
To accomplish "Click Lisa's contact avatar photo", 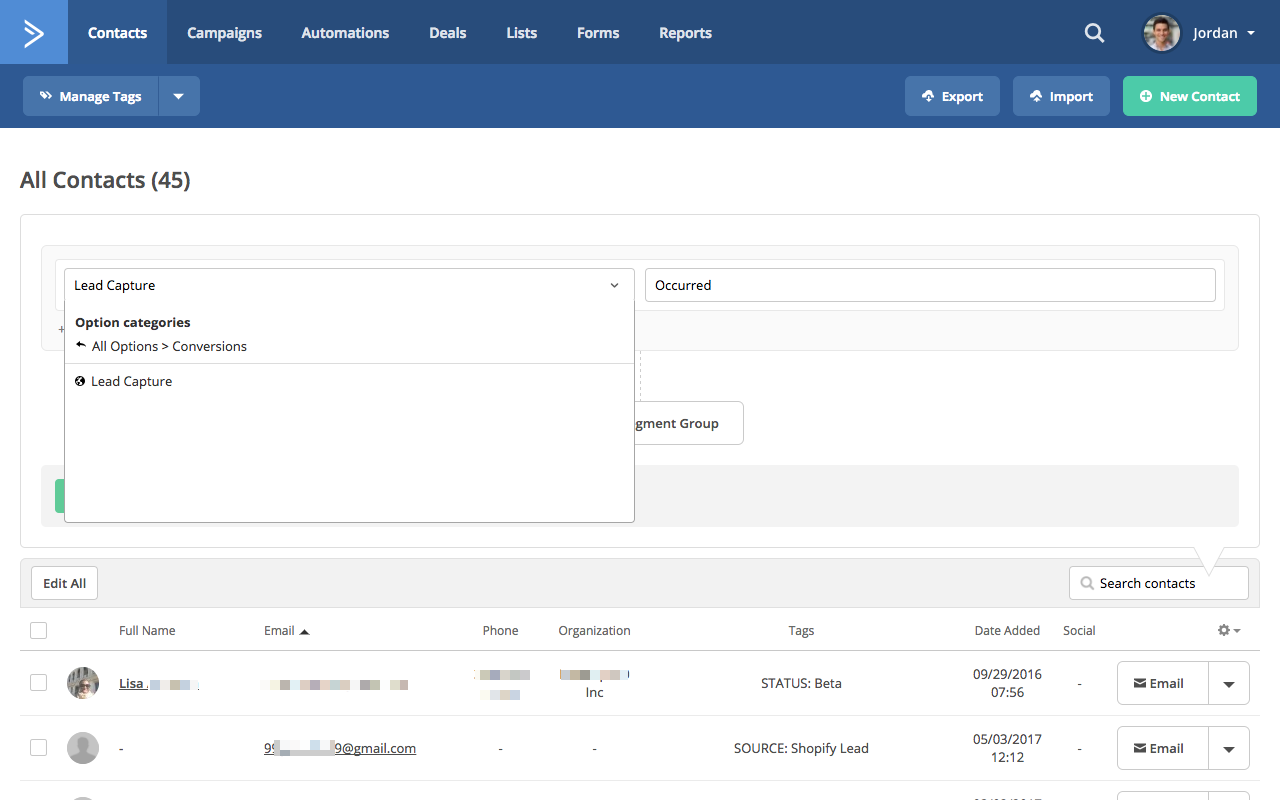I will click(83, 683).
